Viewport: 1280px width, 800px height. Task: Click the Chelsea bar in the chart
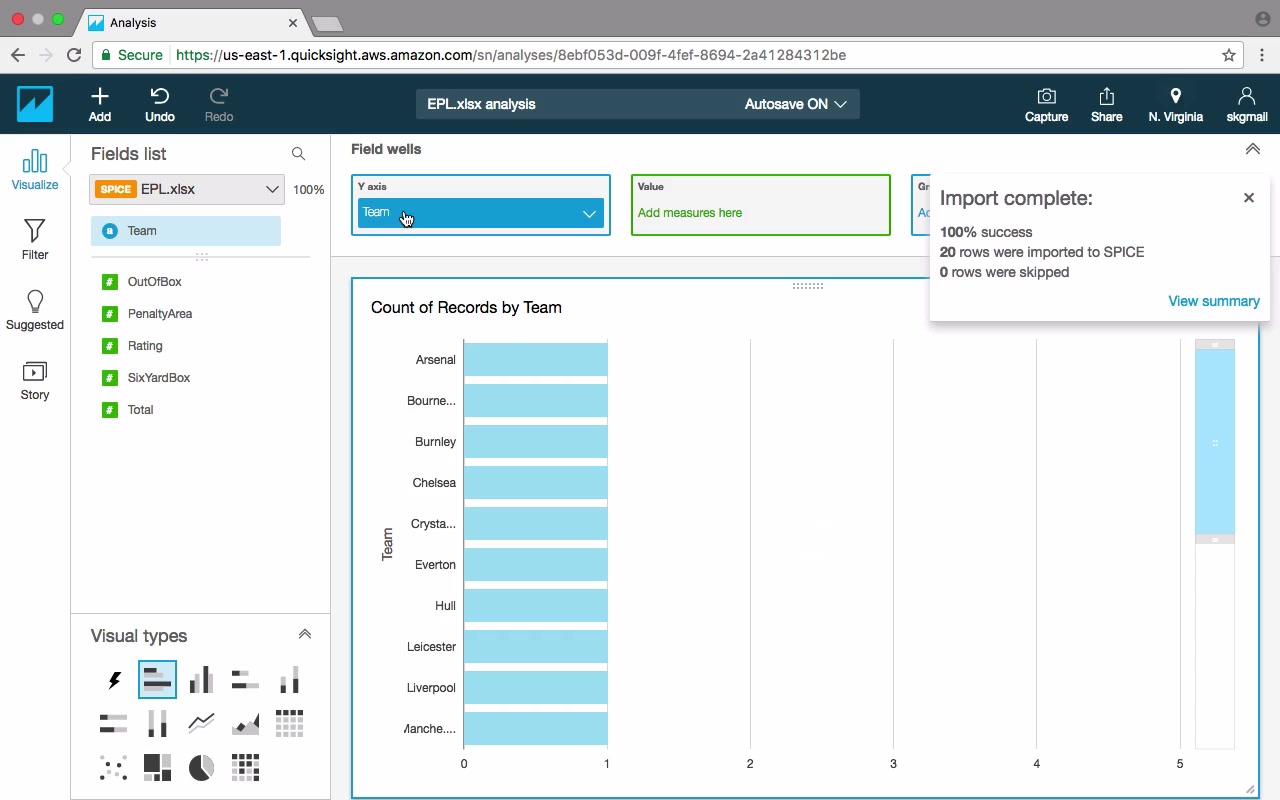click(535, 483)
